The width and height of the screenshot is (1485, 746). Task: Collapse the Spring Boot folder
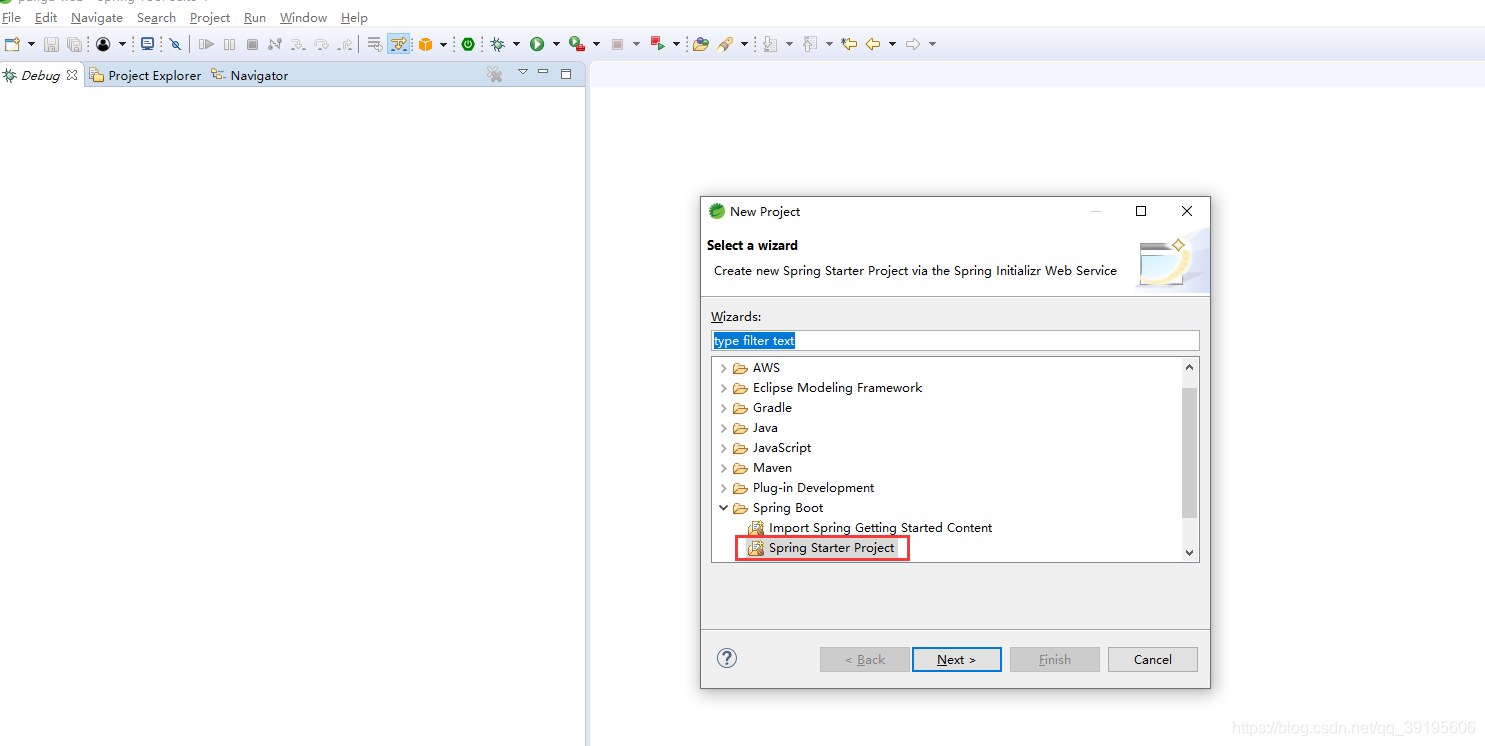[x=724, y=508]
